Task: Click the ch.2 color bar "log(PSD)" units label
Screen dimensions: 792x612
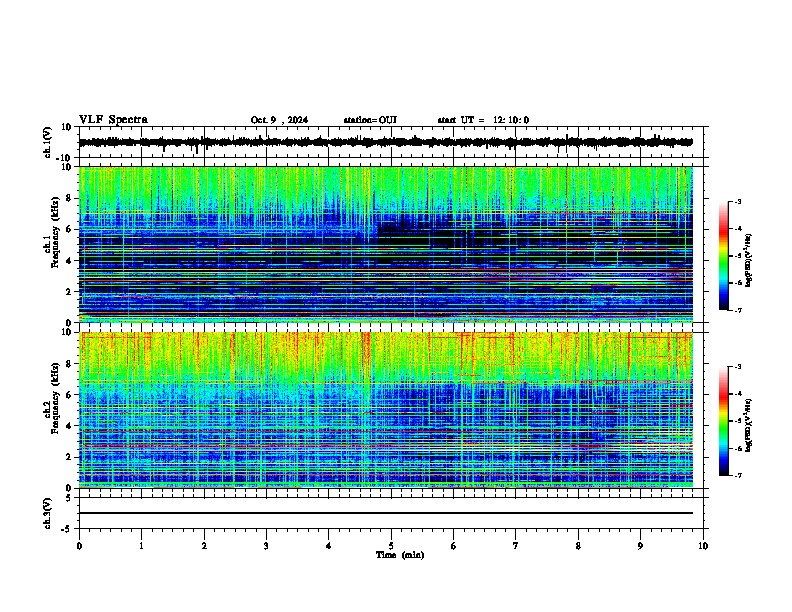Action: (x=748, y=425)
